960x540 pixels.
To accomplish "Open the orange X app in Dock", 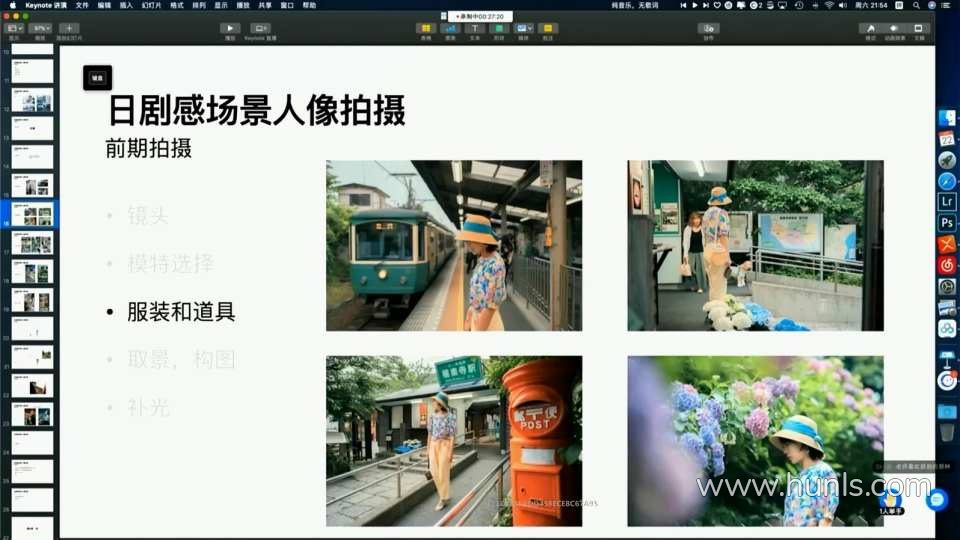I will tap(947, 244).
